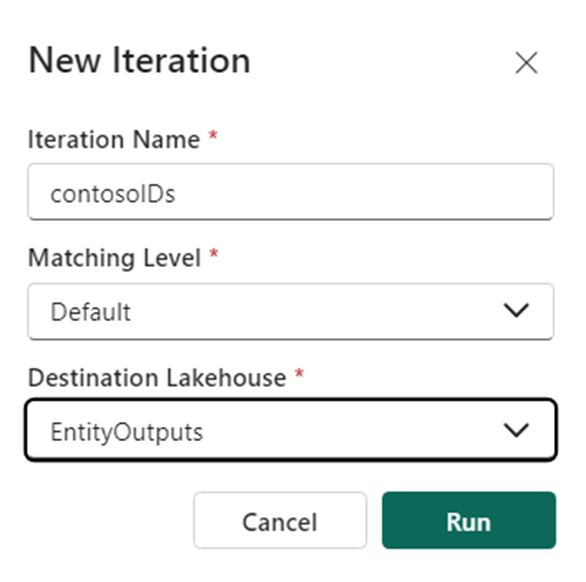Click the red asterisk after Destination Lakehouse
This screenshot has height=582, width=586.
point(299,373)
